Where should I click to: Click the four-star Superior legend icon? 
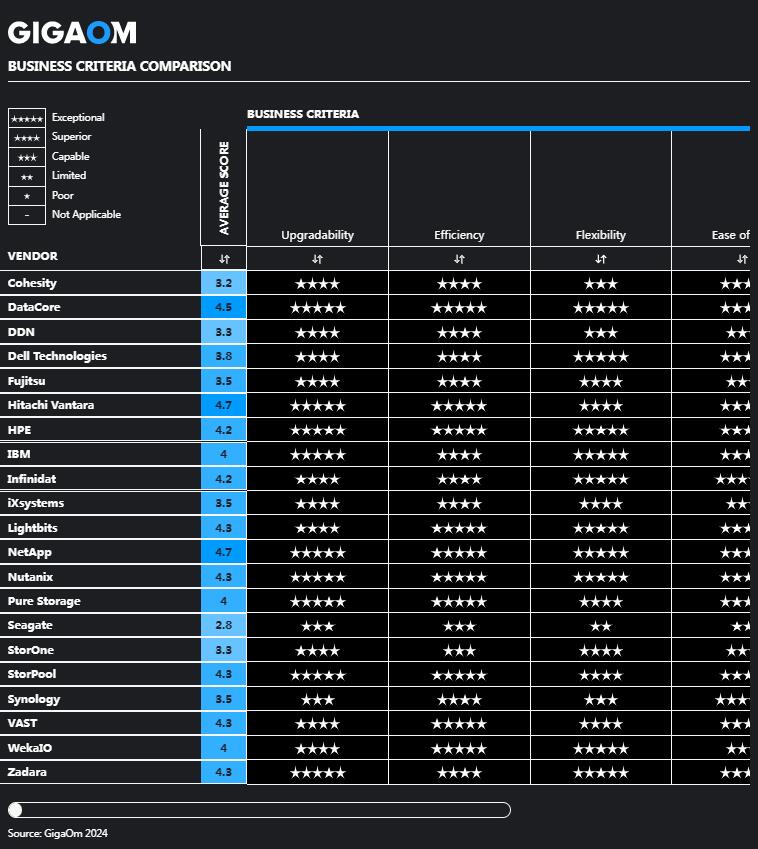tap(27, 137)
